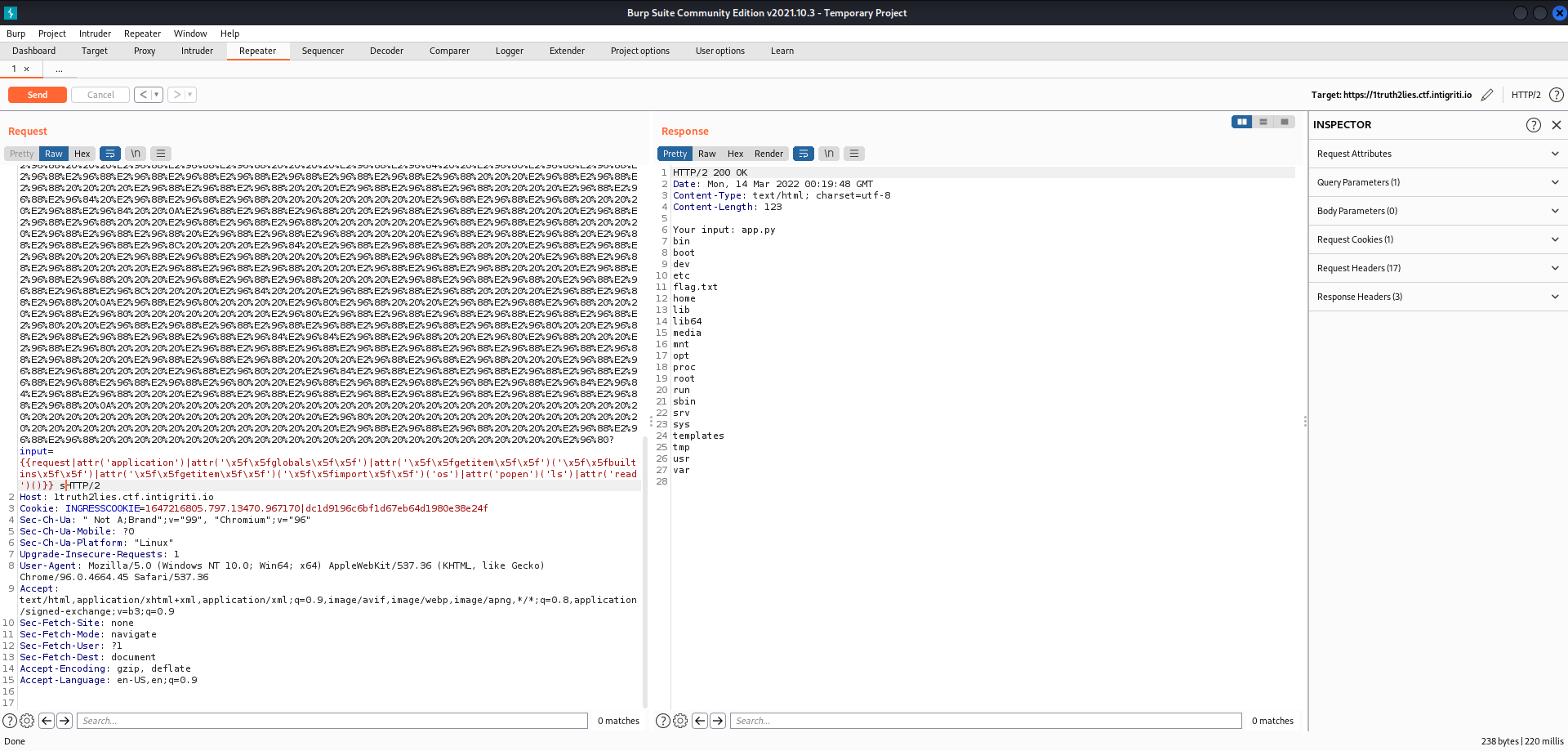Go to previous request search match

click(47, 721)
